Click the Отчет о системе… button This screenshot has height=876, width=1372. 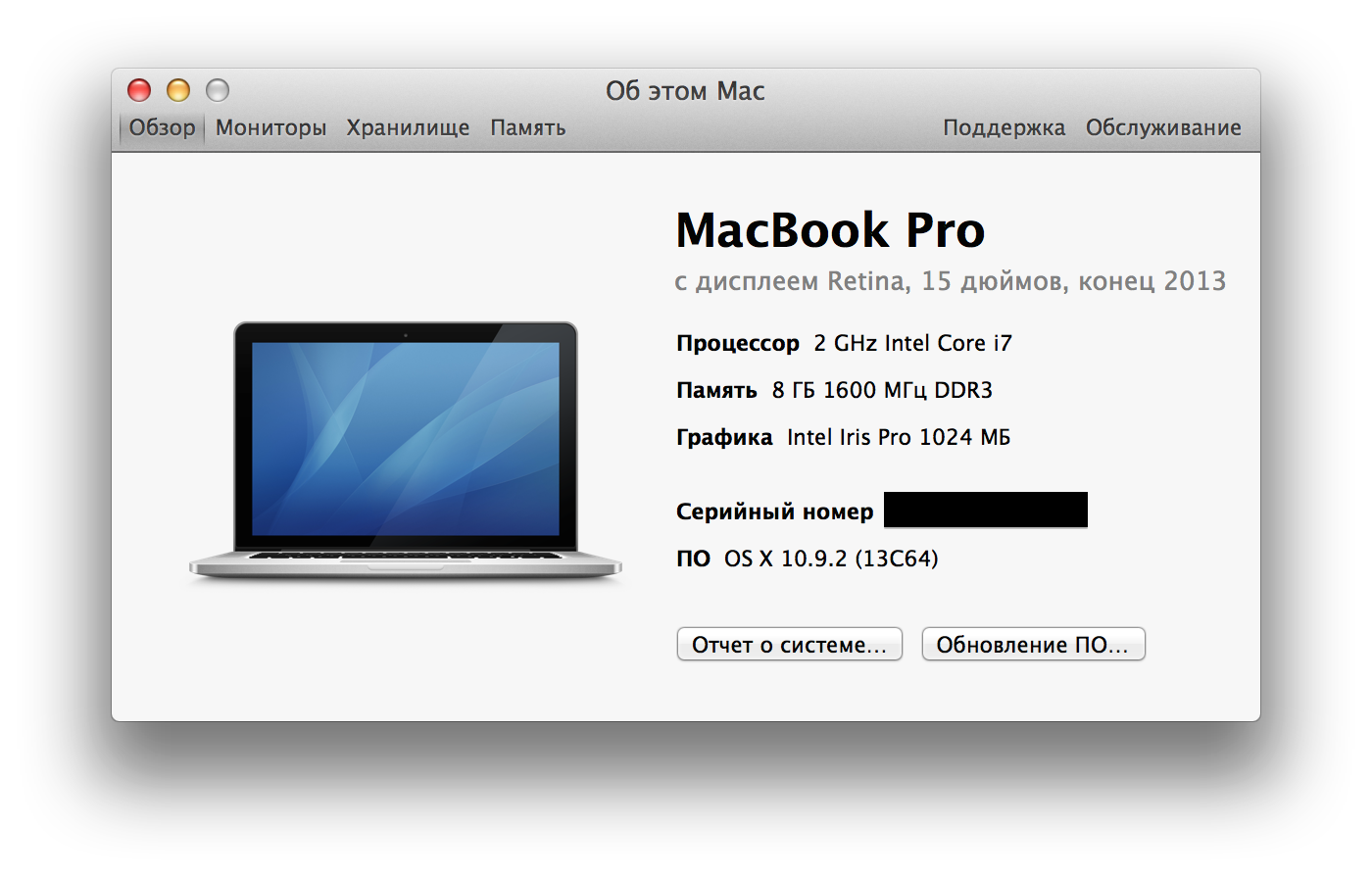(789, 645)
